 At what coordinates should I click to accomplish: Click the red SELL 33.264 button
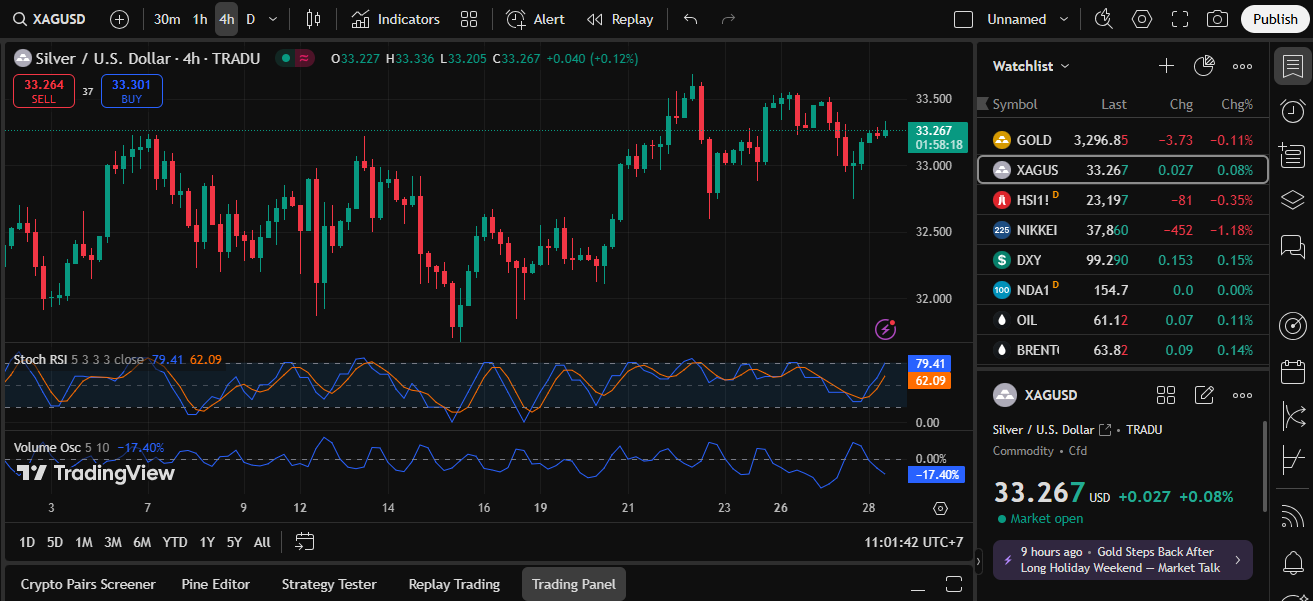click(44, 91)
